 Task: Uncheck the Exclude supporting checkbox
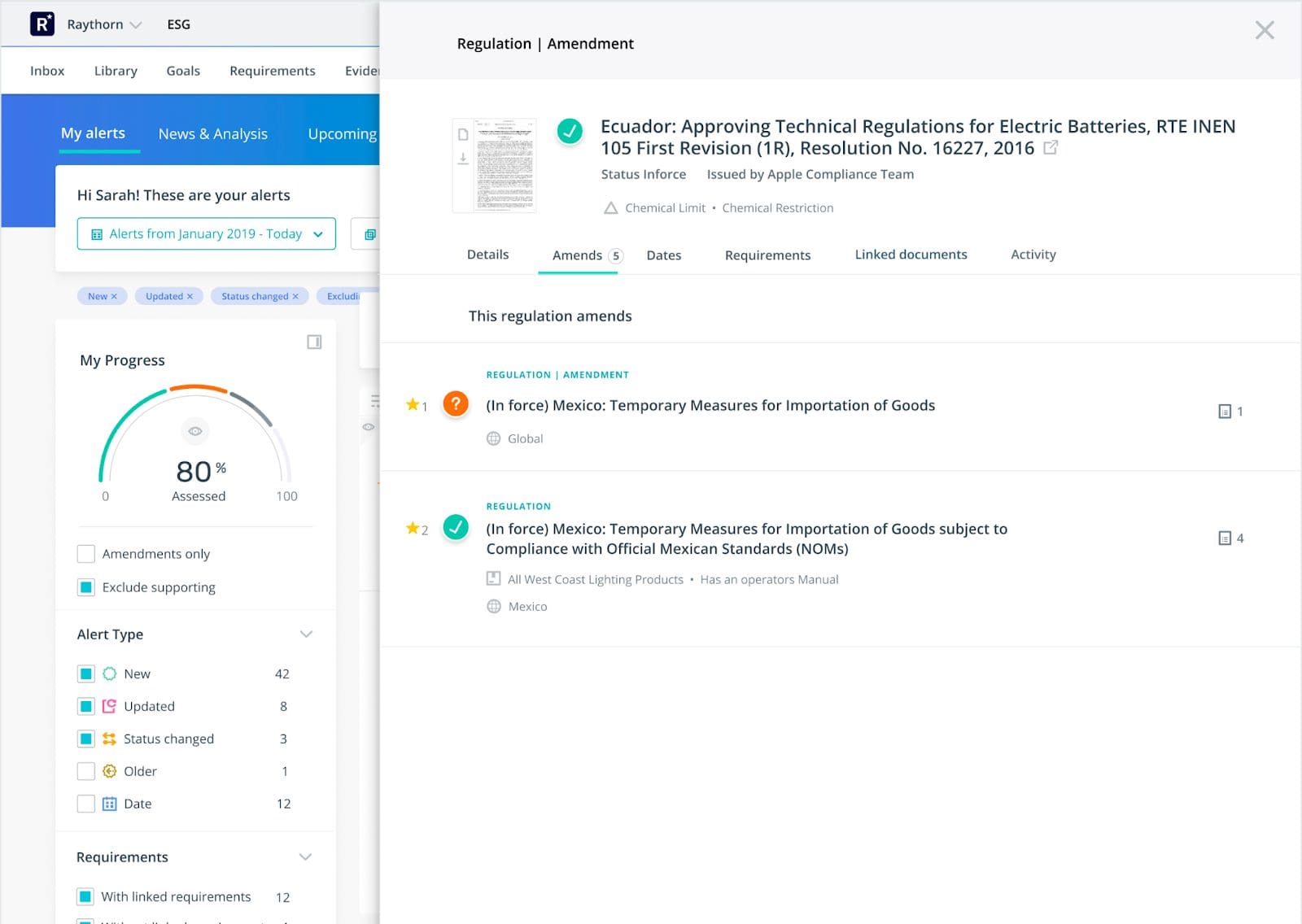point(86,587)
